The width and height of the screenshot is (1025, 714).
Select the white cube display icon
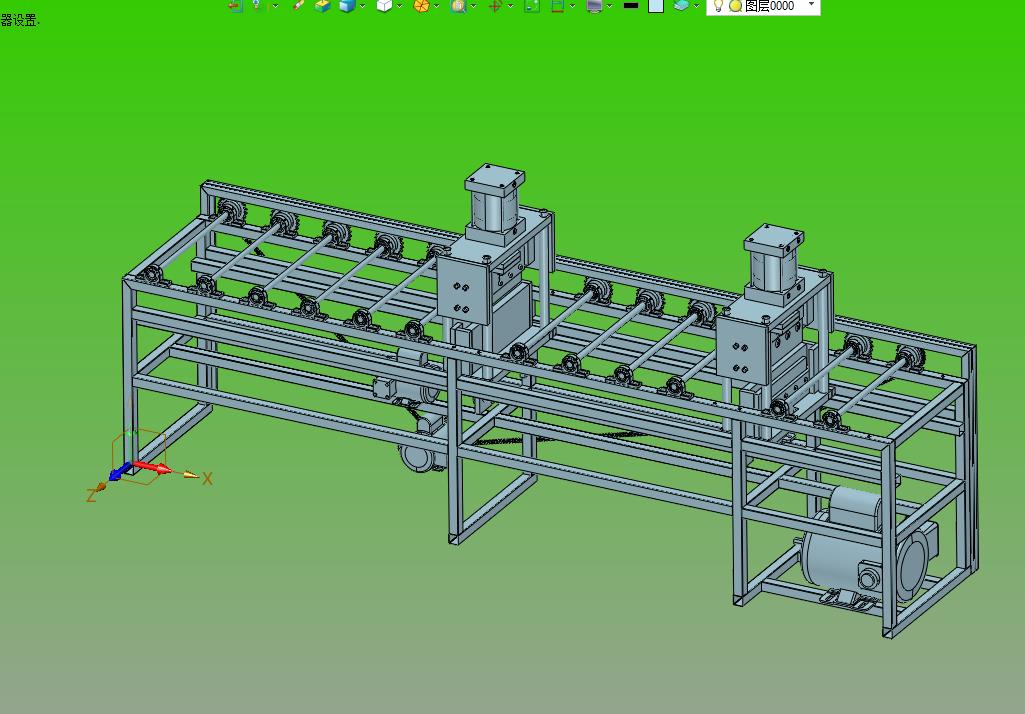coord(384,5)
